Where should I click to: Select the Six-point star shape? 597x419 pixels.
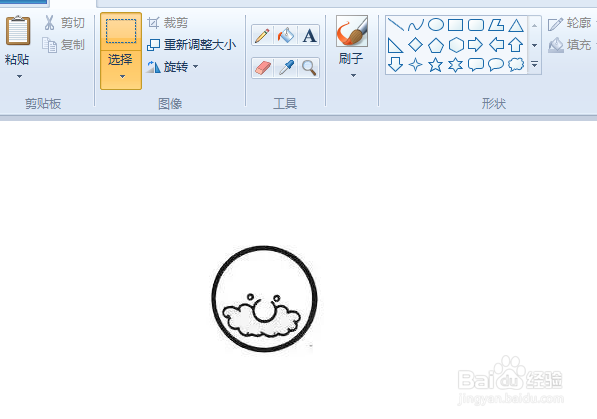tap(455, 64)
